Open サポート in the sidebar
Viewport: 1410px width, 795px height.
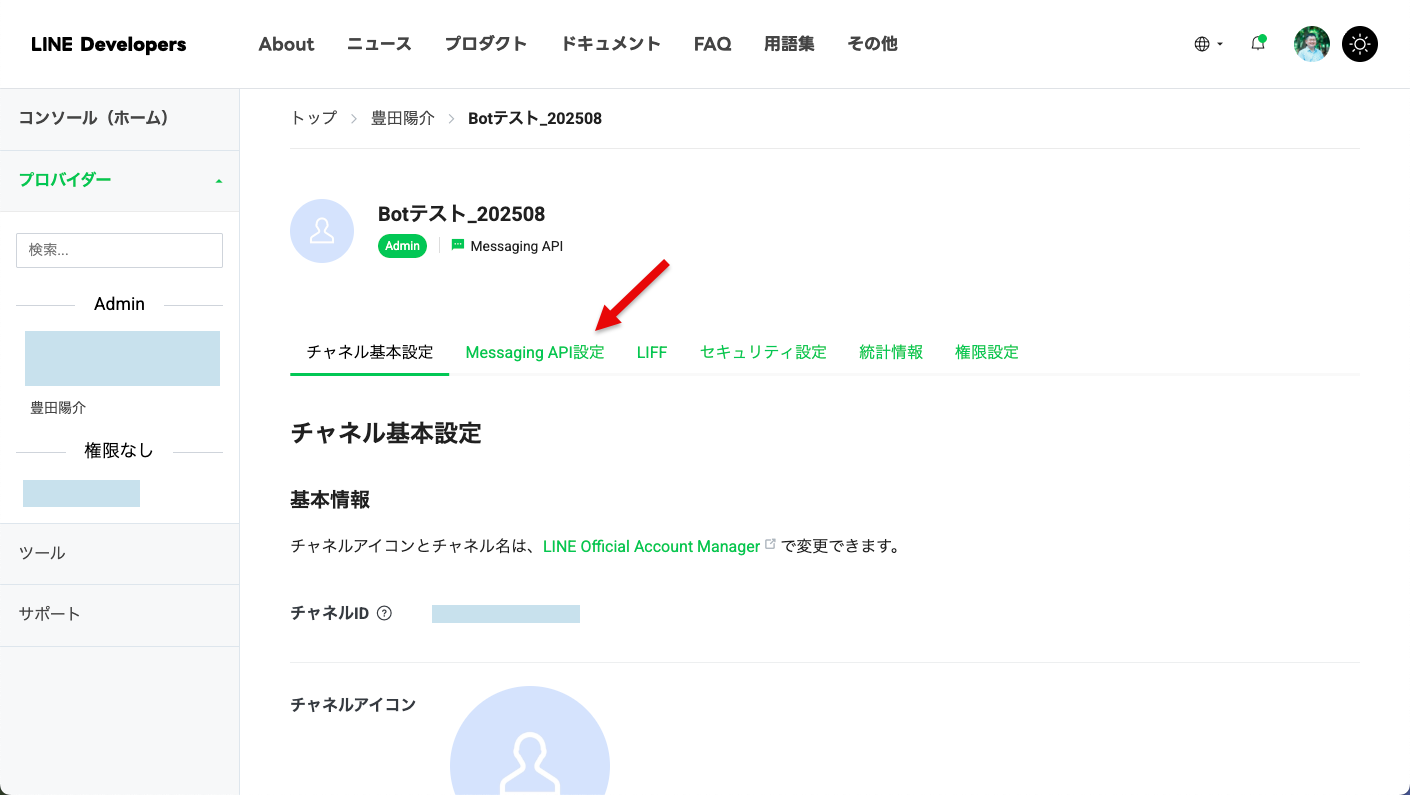pyautogui.click(x=119, y=614)
